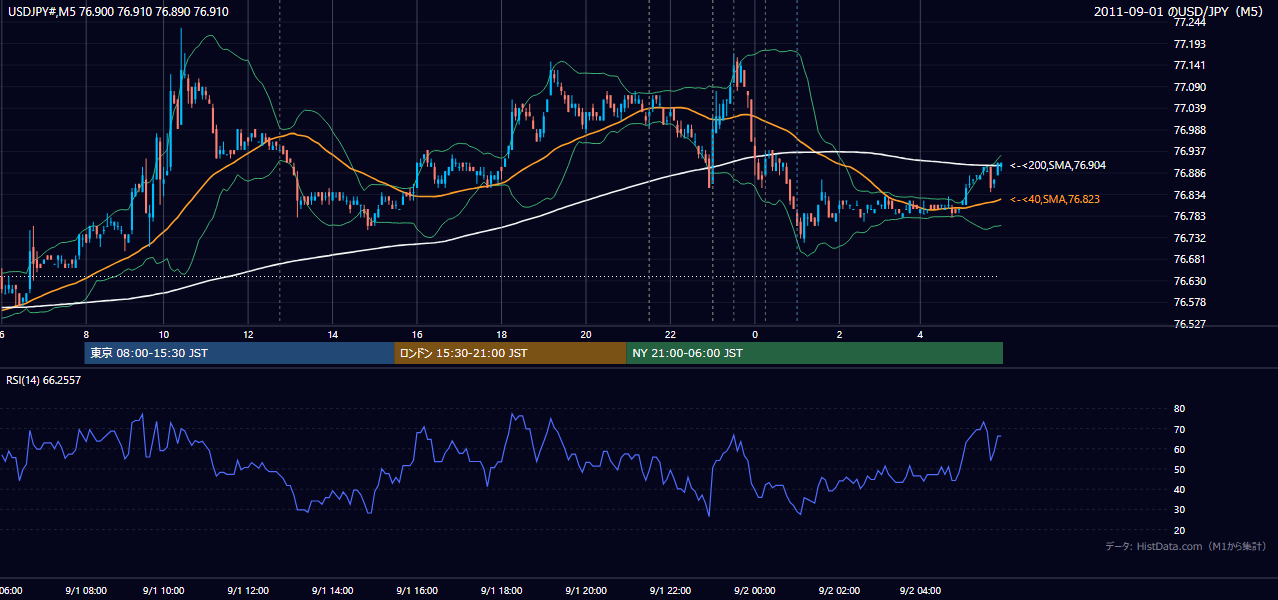Click price level 76.732 on the axis
Image resolution: width=1278 pixels, height=600 pixels.
point(1191,238)
